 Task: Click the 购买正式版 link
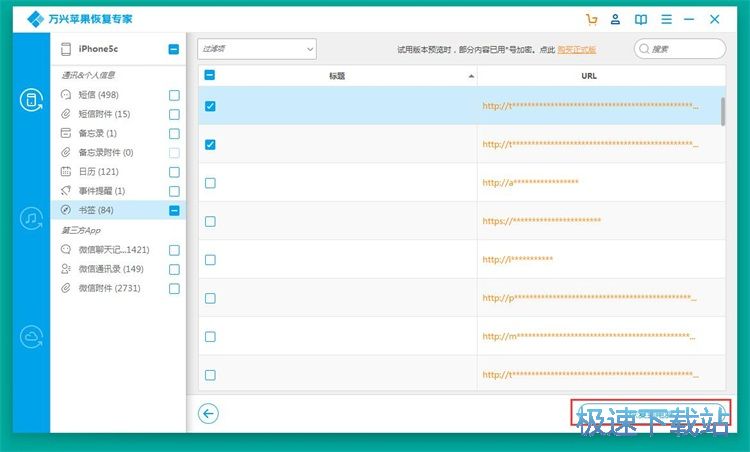coord(576,49)
